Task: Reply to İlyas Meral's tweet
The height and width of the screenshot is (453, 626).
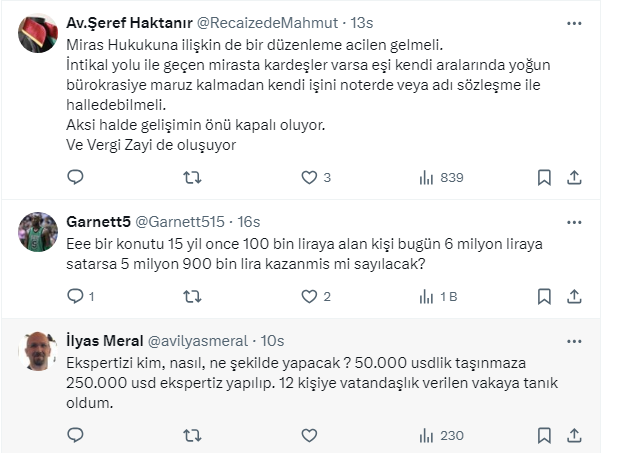Action: point(75,435)
